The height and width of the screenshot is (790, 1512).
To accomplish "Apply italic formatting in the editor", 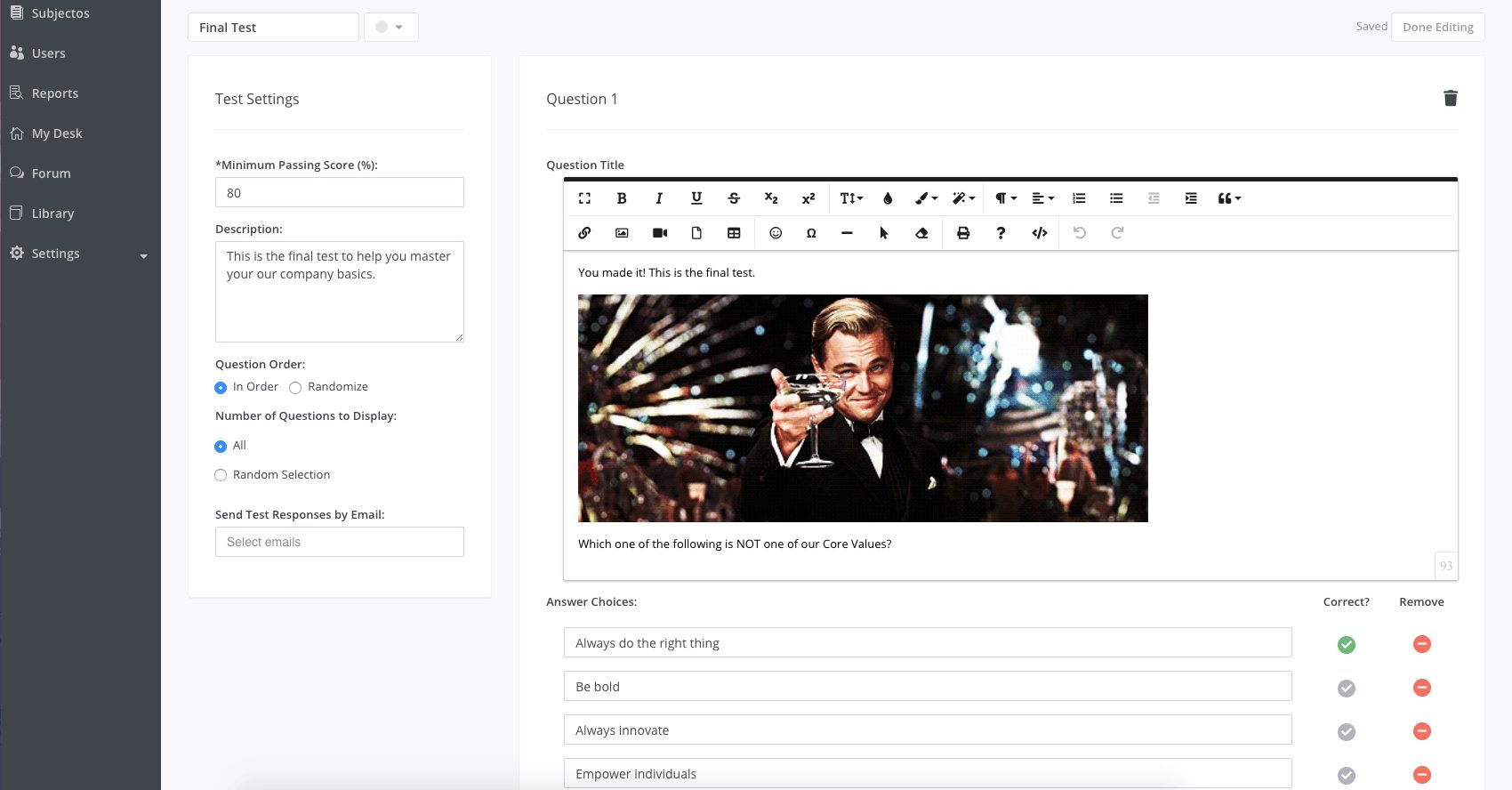I will click(x=659, y=198).
